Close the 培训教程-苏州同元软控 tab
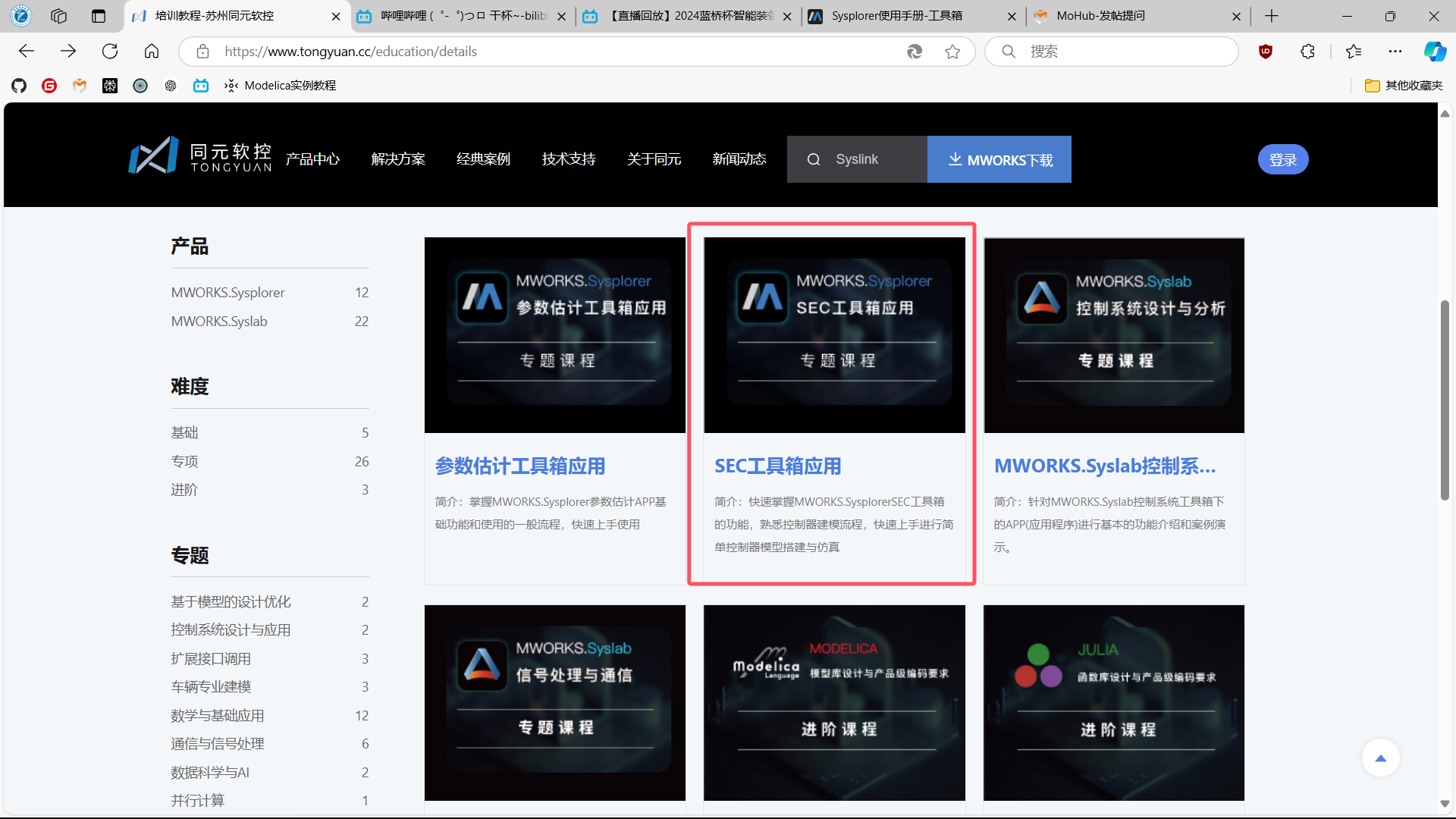 pyautogui.click(x=336, y=16)
